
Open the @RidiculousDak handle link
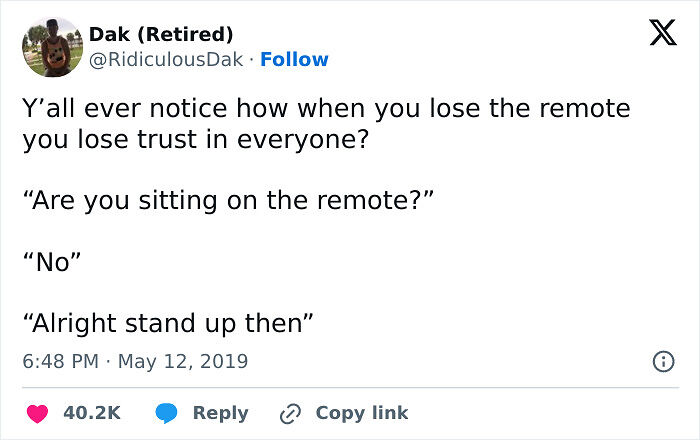tap(166, 60)
